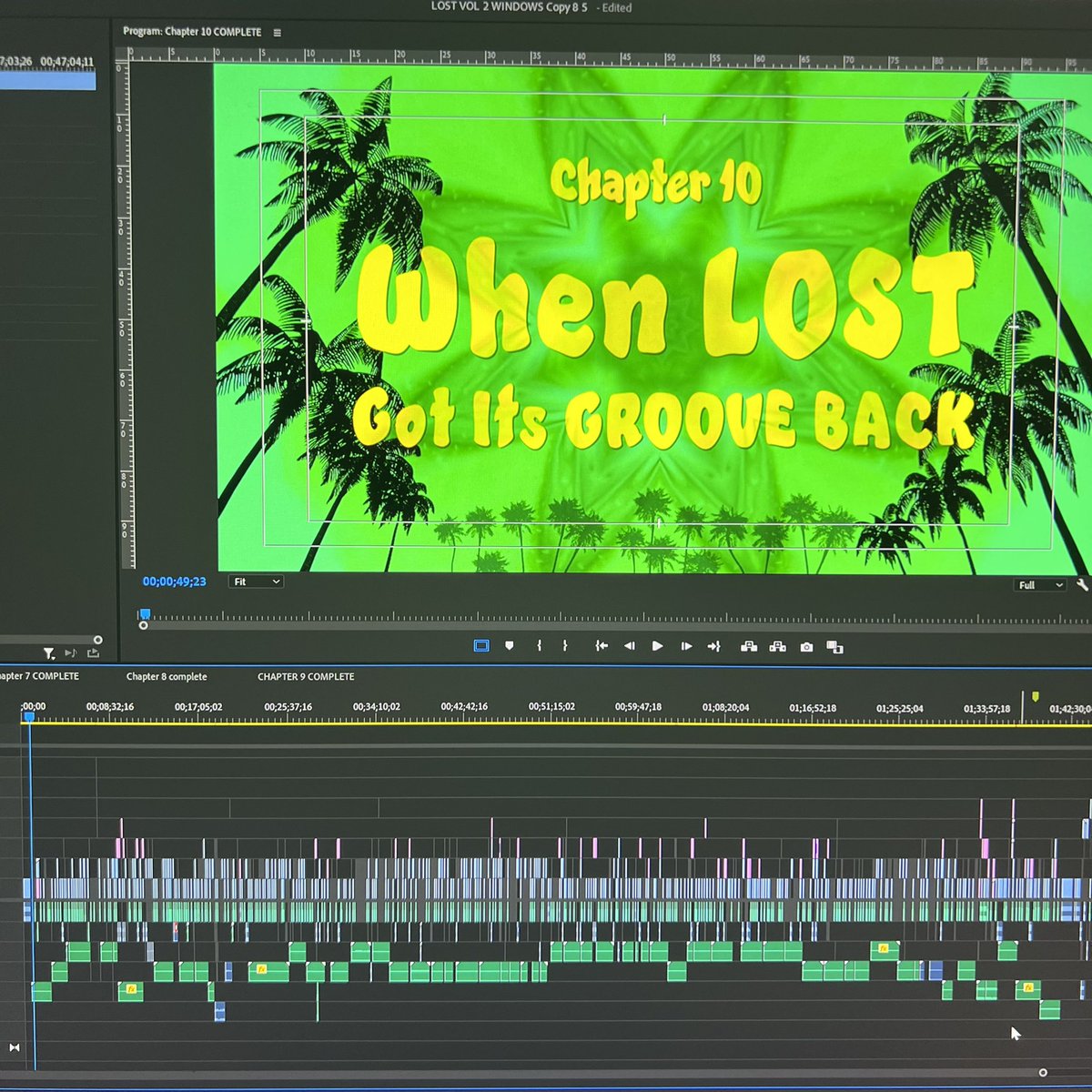This screenshot has height=1092, width=1092.
Task: Click the 01;08;20;04 mark on timeline ruler
Action: pyautogui.click(x=725, y=707)
